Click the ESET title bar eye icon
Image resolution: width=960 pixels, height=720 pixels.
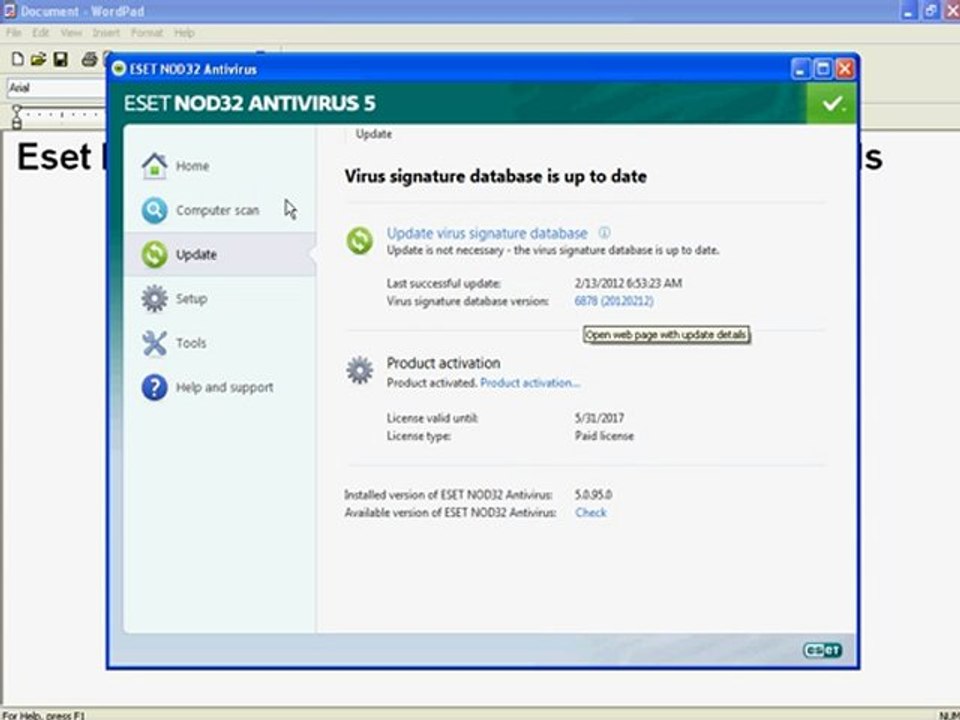click(119, 69)
